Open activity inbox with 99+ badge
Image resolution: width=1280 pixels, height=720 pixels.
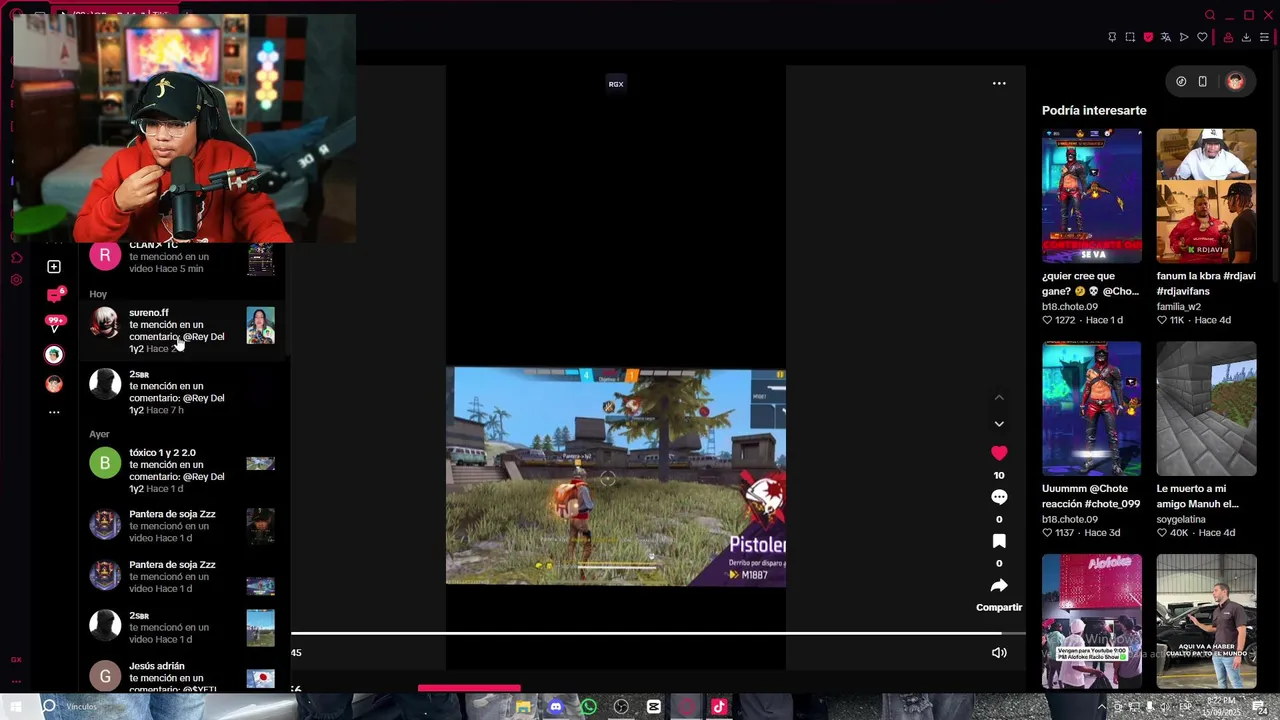pos(54,324)
